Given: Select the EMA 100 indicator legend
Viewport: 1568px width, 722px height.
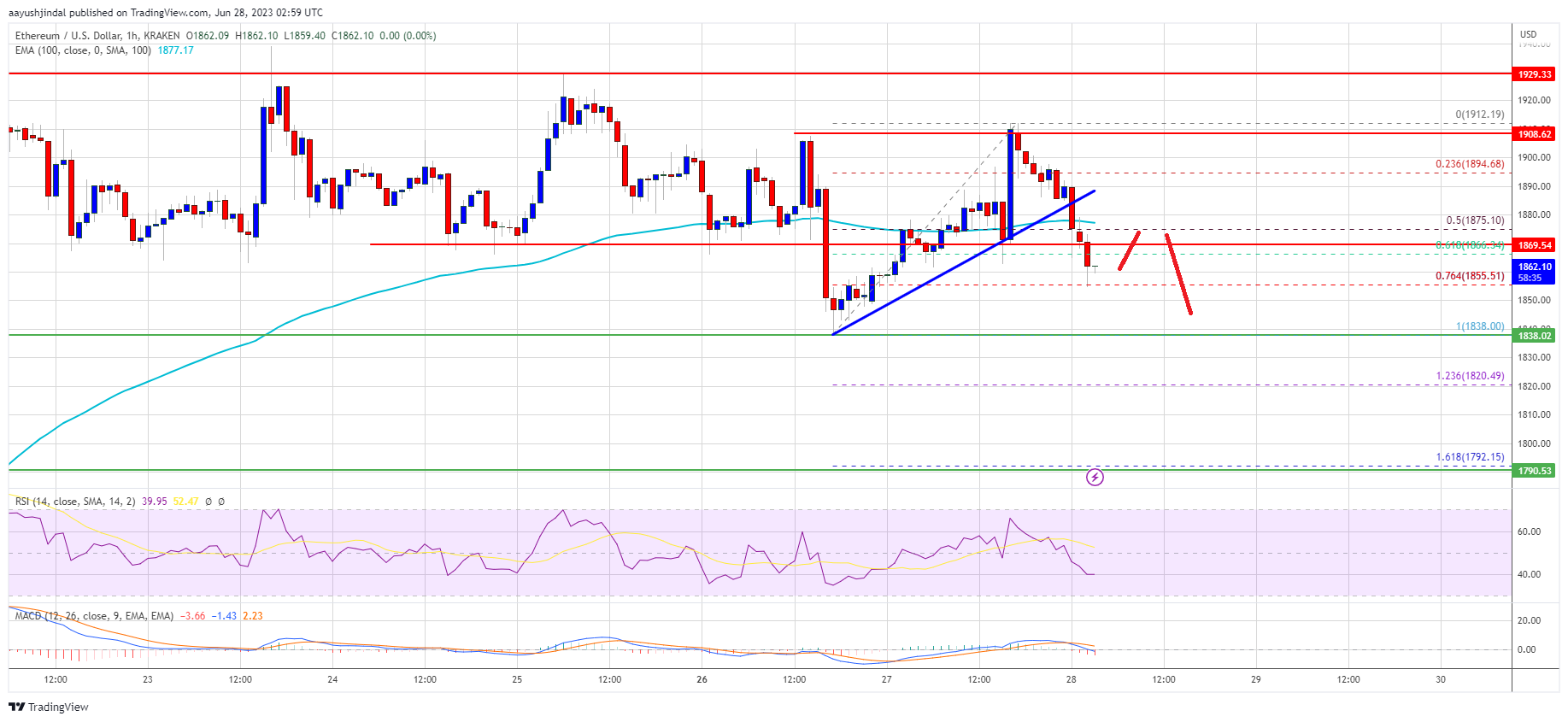Looking at the screenshot, I should click(83, 50).
